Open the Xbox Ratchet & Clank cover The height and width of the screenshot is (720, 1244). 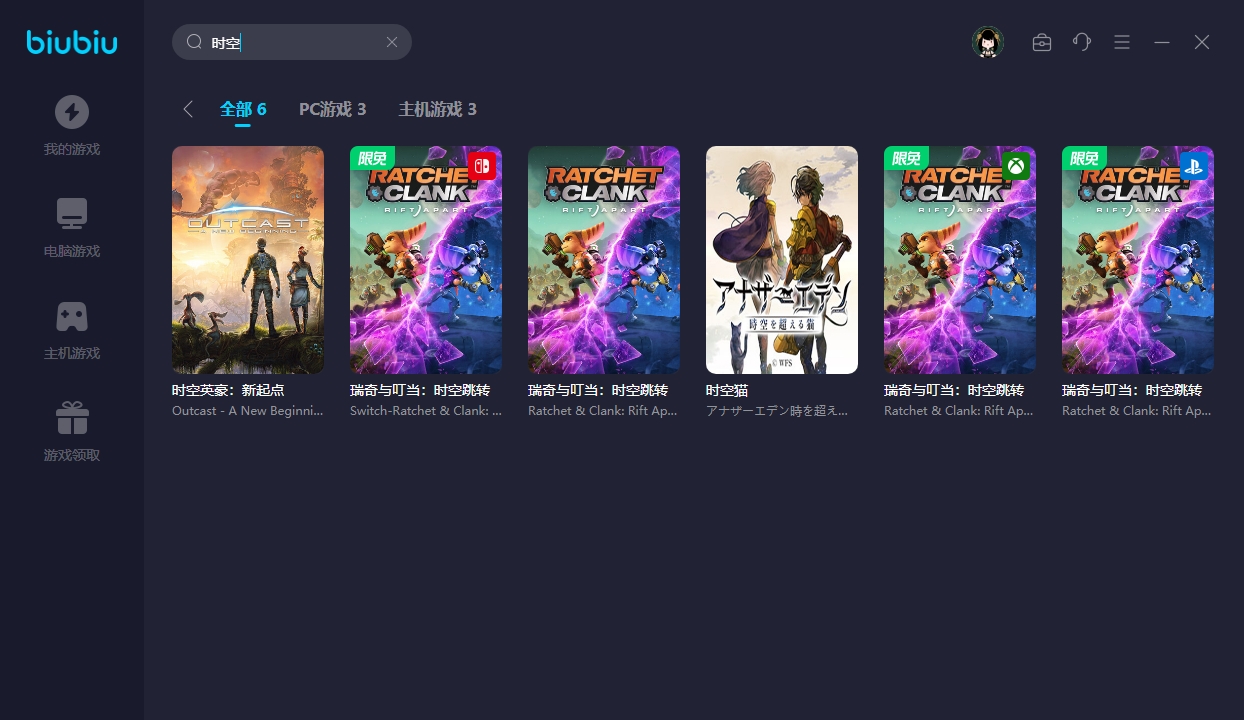(960, 260)
